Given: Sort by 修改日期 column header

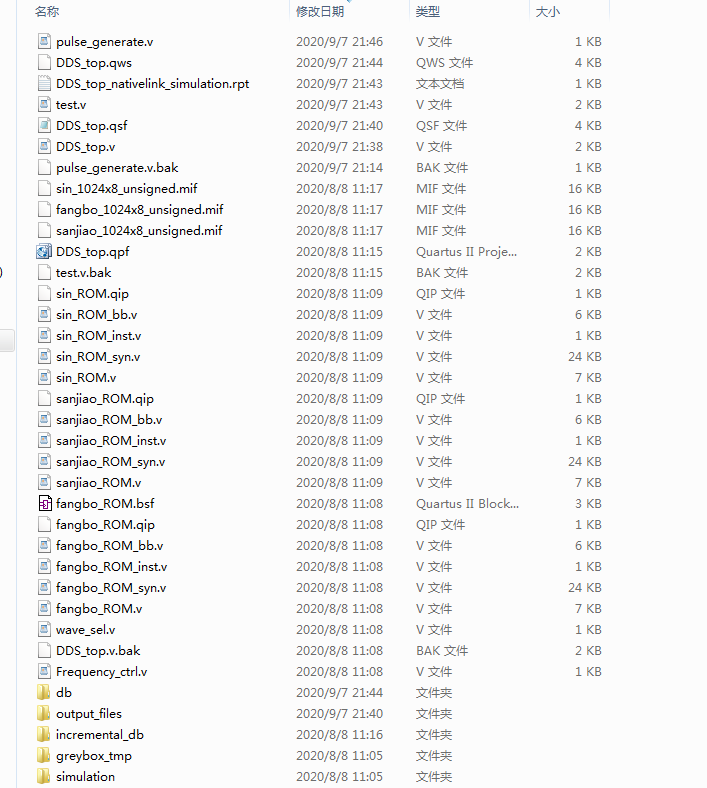Looking at the screenshot, I should click(x=320, y=12).
